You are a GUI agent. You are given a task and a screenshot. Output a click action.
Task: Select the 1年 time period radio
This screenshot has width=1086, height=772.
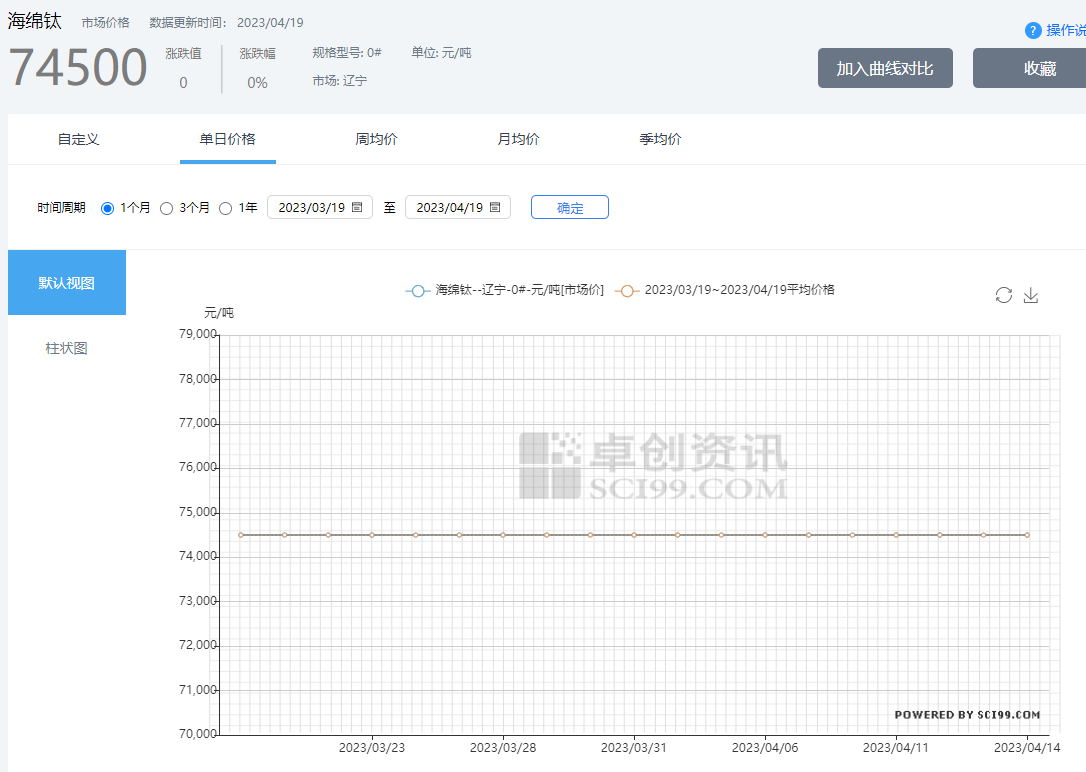point(225,208)
